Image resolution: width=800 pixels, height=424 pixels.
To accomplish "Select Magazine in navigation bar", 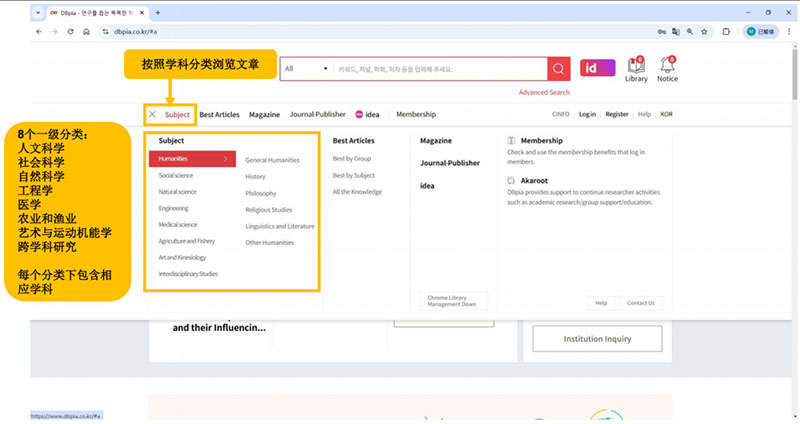I will tap(264, 114).
